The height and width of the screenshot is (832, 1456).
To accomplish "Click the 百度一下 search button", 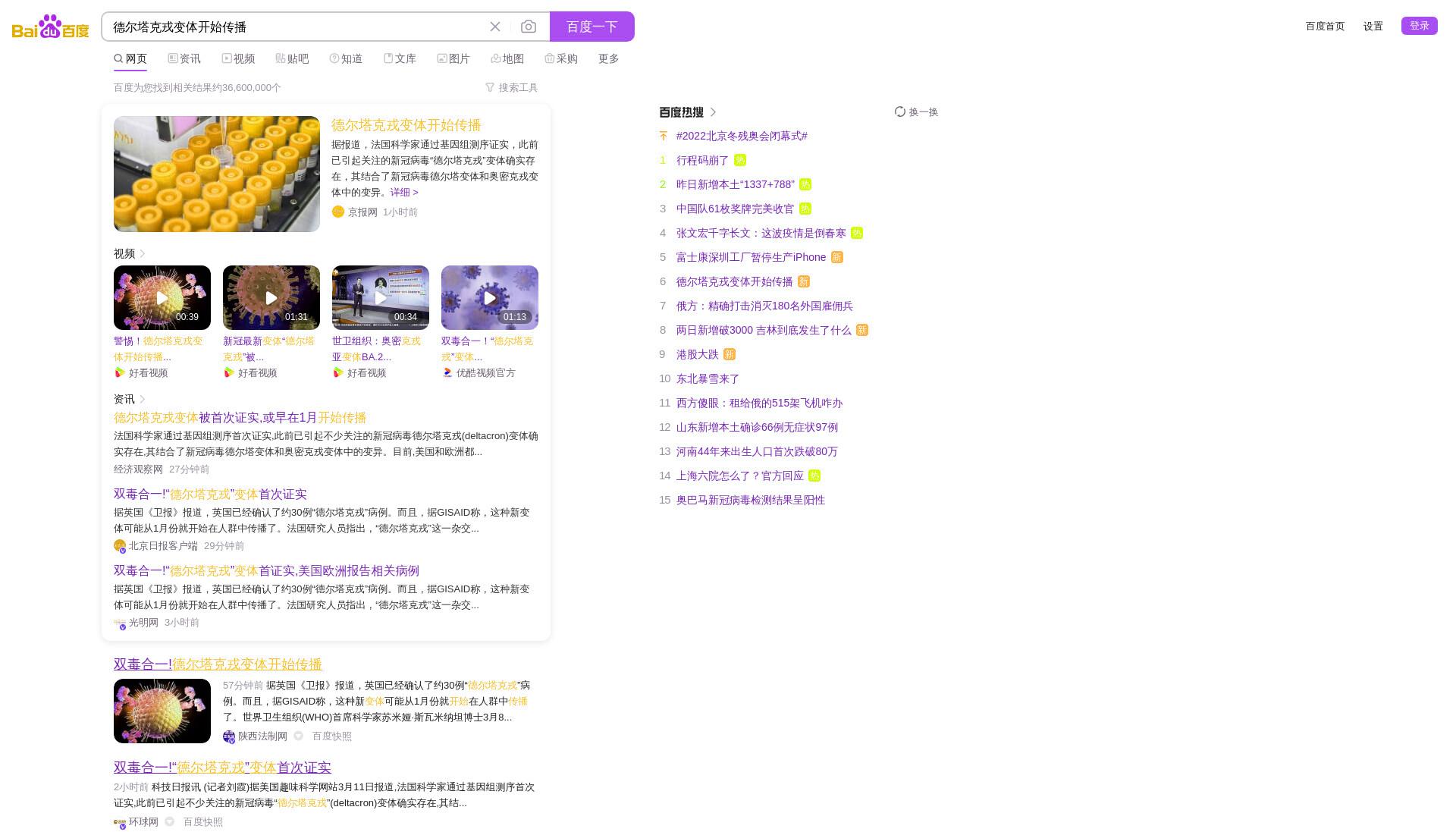I will click(592, 27).
